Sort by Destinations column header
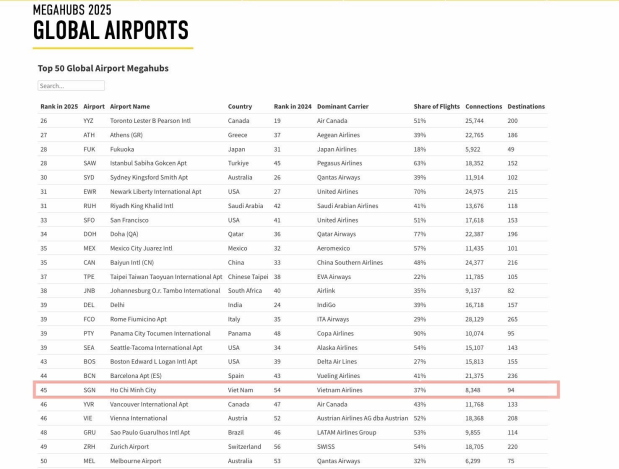This screenshot has width=619, height=469. (526, 106)
